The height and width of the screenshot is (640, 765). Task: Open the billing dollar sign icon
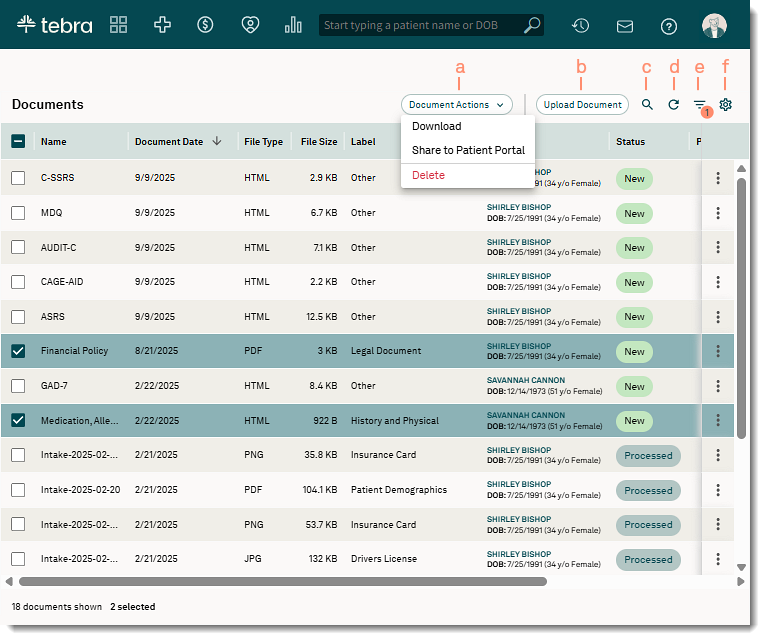pyautogui.click(x=205, y=25)
